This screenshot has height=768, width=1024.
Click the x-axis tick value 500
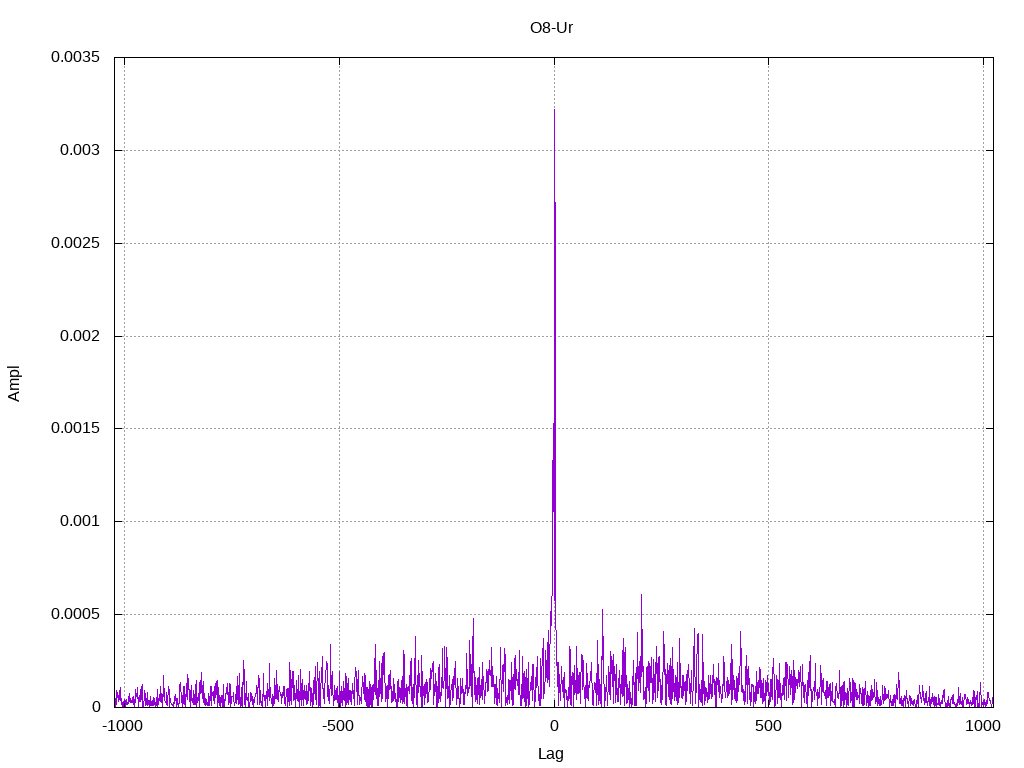click(x=768, y=726)
